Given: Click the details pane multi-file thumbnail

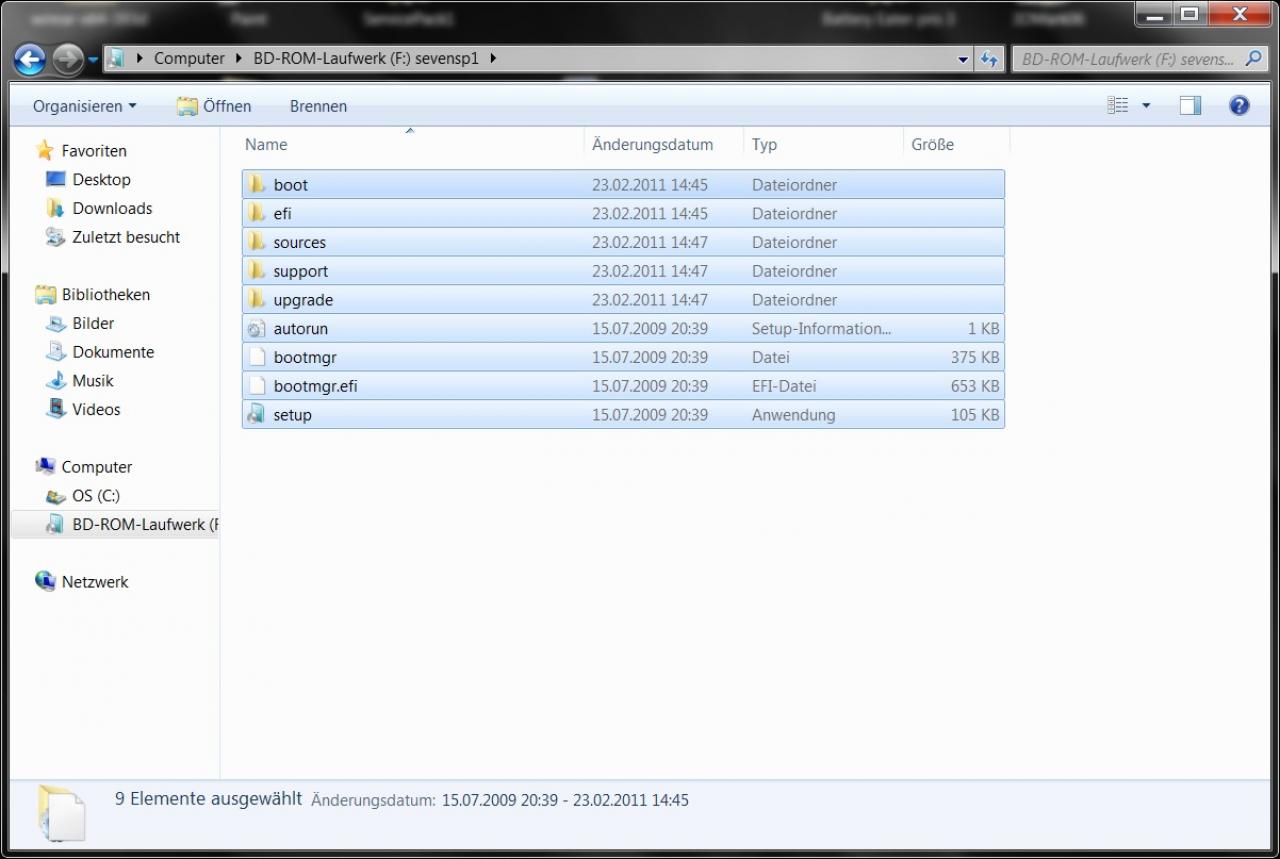Looking at the screenshot, I should click(x=61, y=812).
